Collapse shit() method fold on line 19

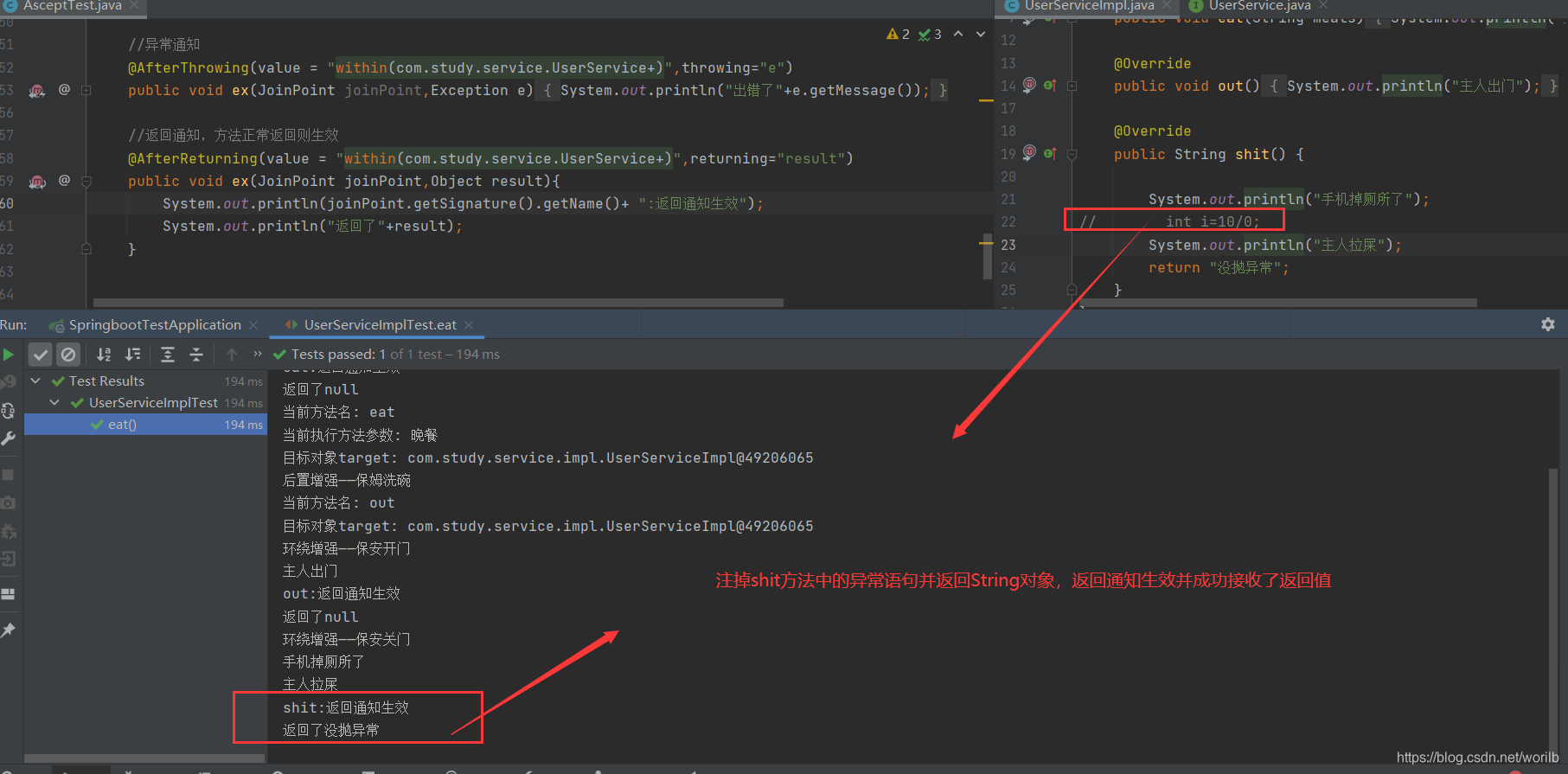(x=1072, y=155)
